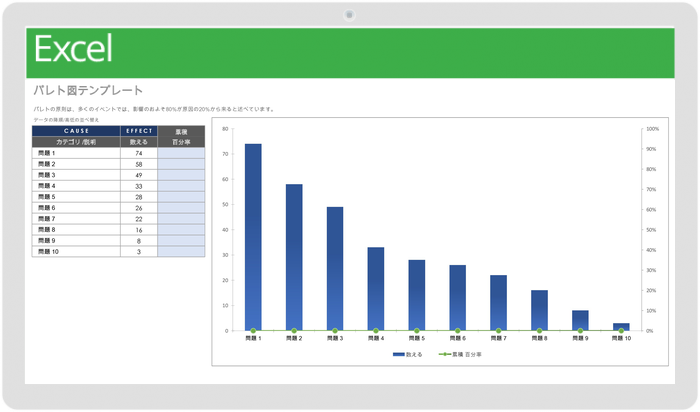Select the 問題 9 bar in the chart
This screenshot has width=700, height=412.
click(580, 320)
